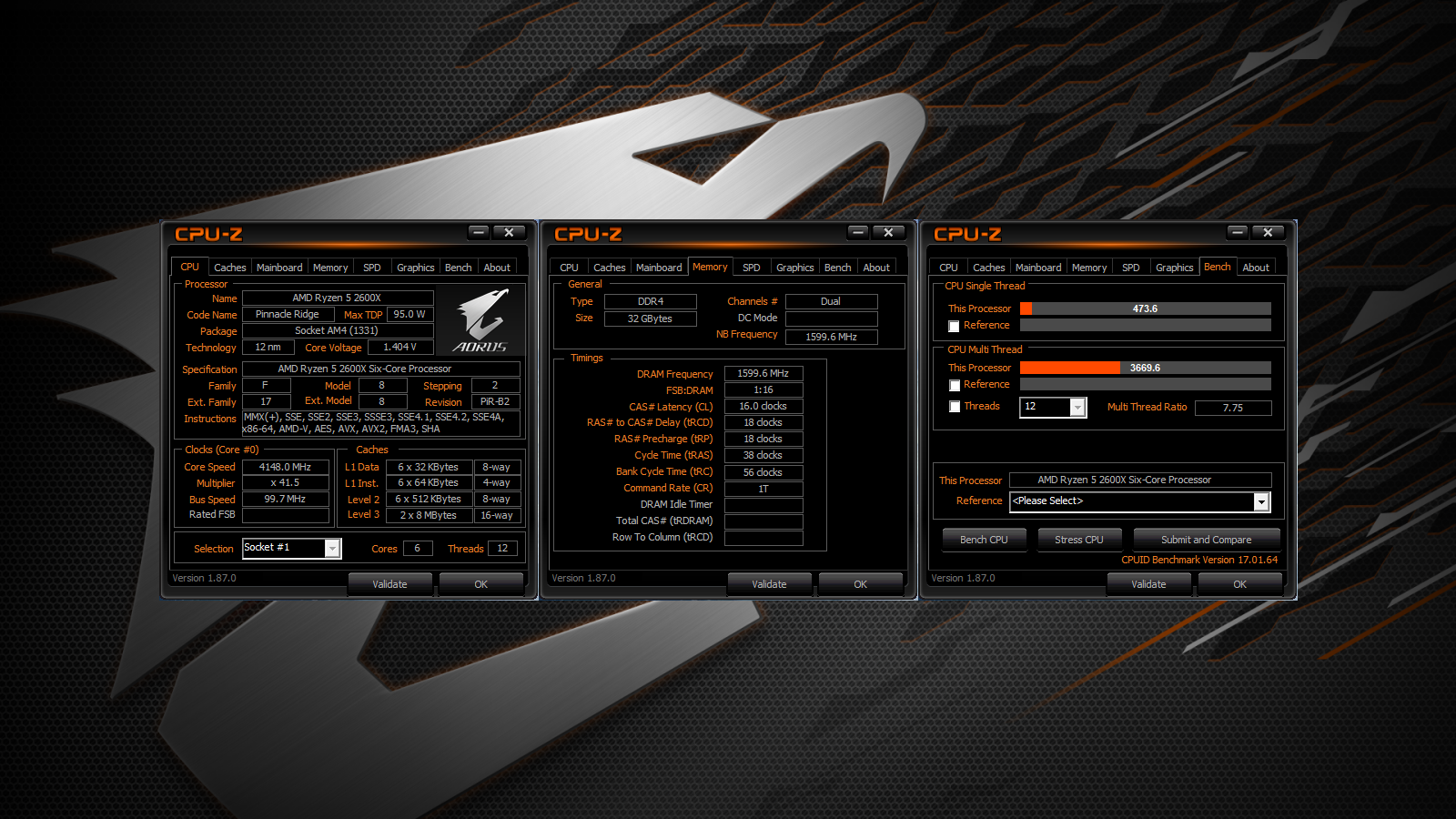
Task: Minimize the left CPU-Z window
Action: (480, 233)
